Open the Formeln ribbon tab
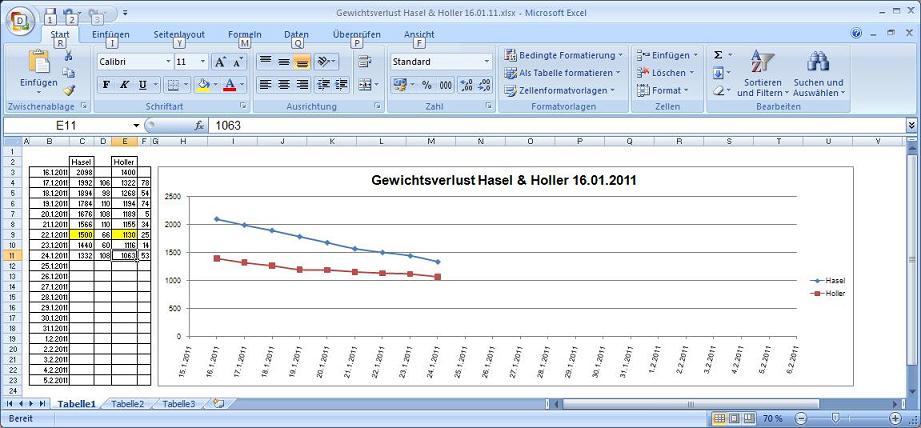 (x=244, y=34)
